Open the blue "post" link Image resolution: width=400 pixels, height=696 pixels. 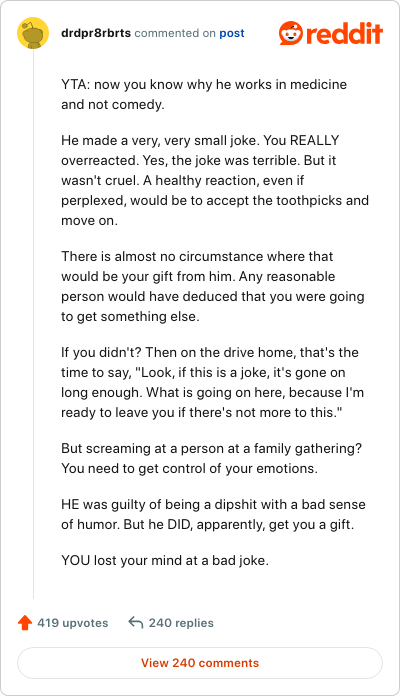pos(232,33)
